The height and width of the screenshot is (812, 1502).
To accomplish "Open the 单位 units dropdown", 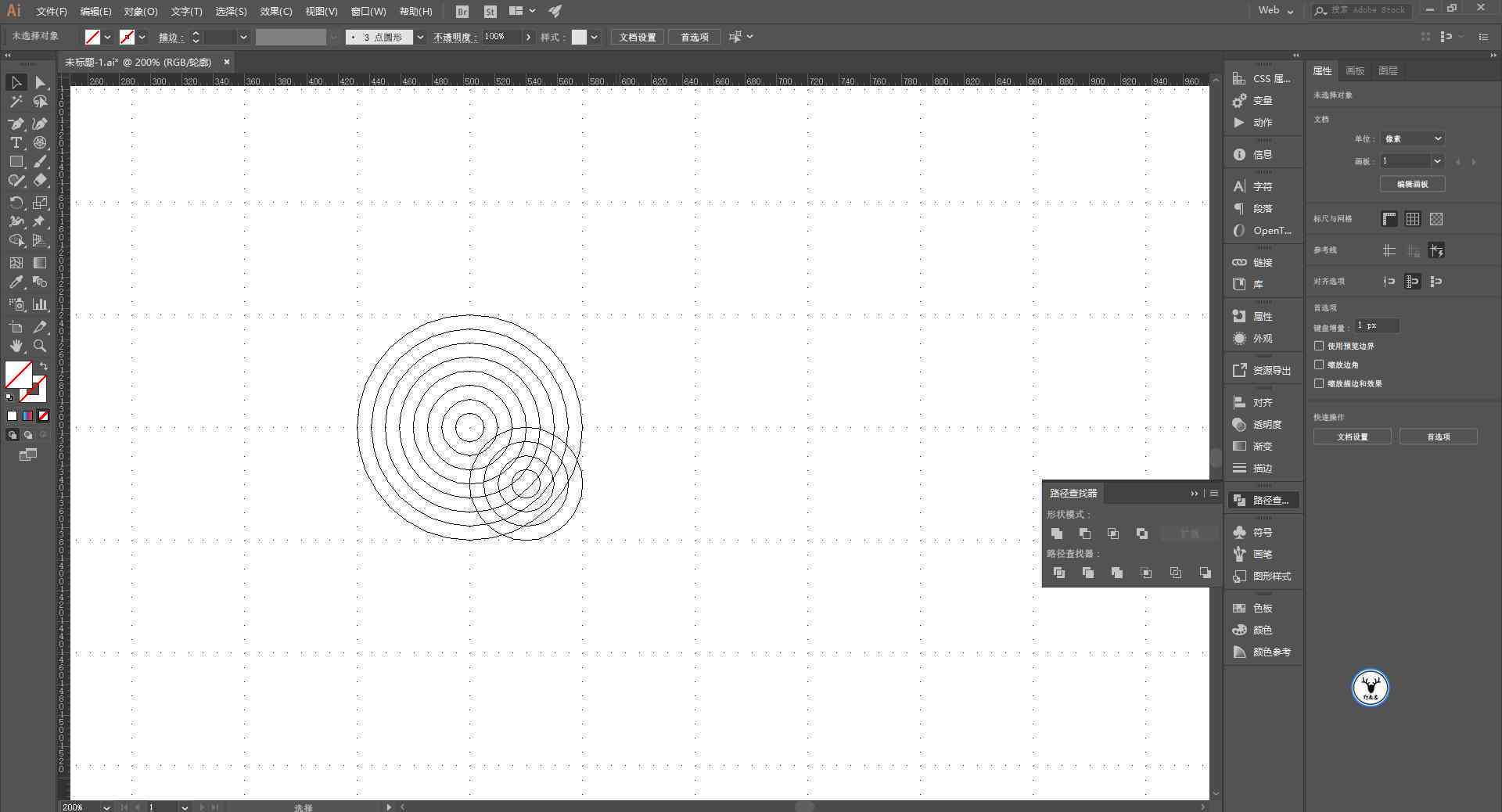I will 1412,138.
